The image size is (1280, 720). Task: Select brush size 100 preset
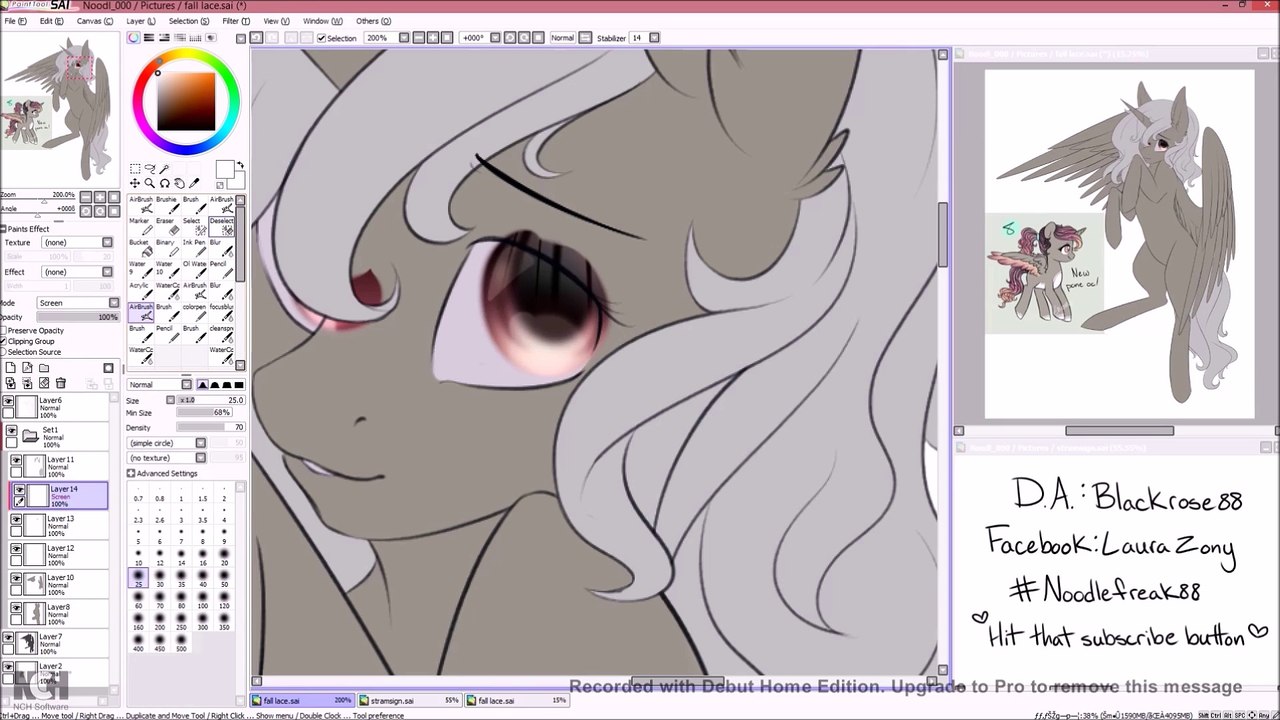click(202, 600)
